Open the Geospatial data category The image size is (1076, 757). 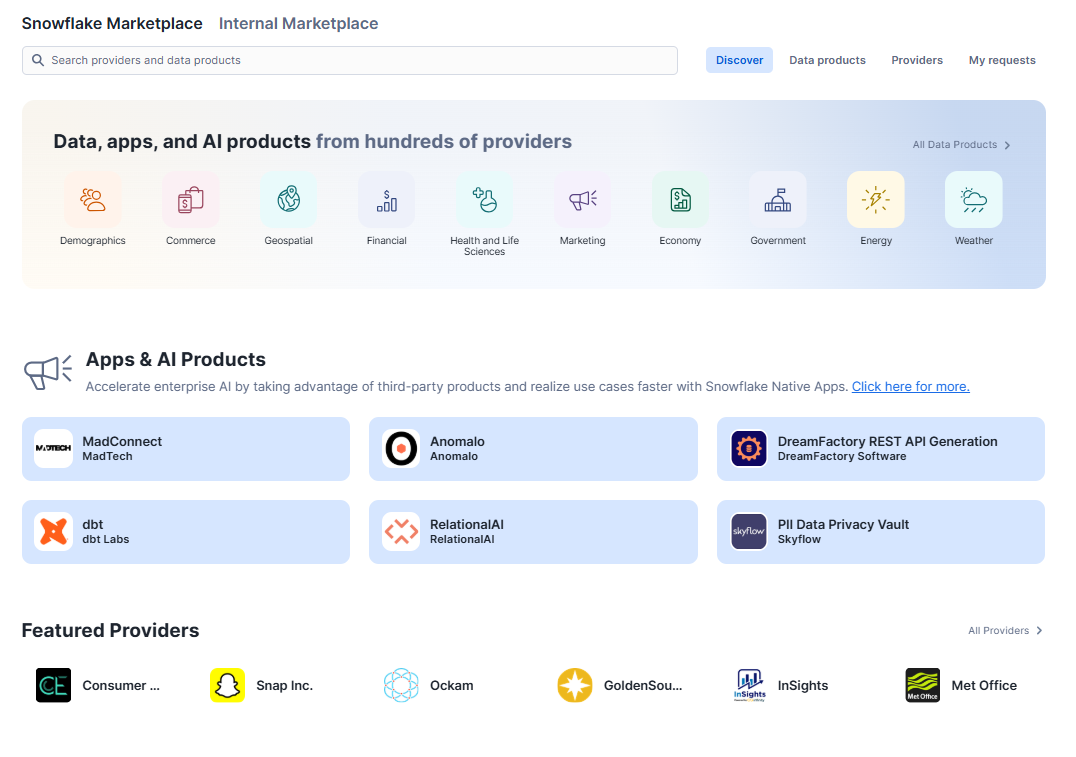click(288, 199)
